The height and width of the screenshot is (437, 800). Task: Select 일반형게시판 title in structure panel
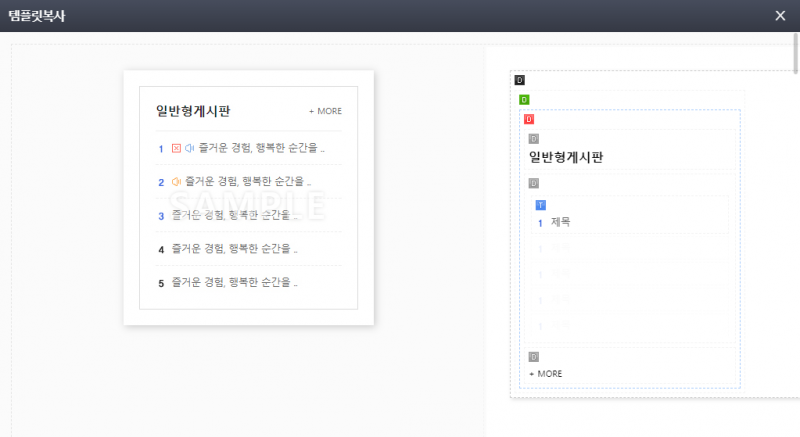click(565, 157)
